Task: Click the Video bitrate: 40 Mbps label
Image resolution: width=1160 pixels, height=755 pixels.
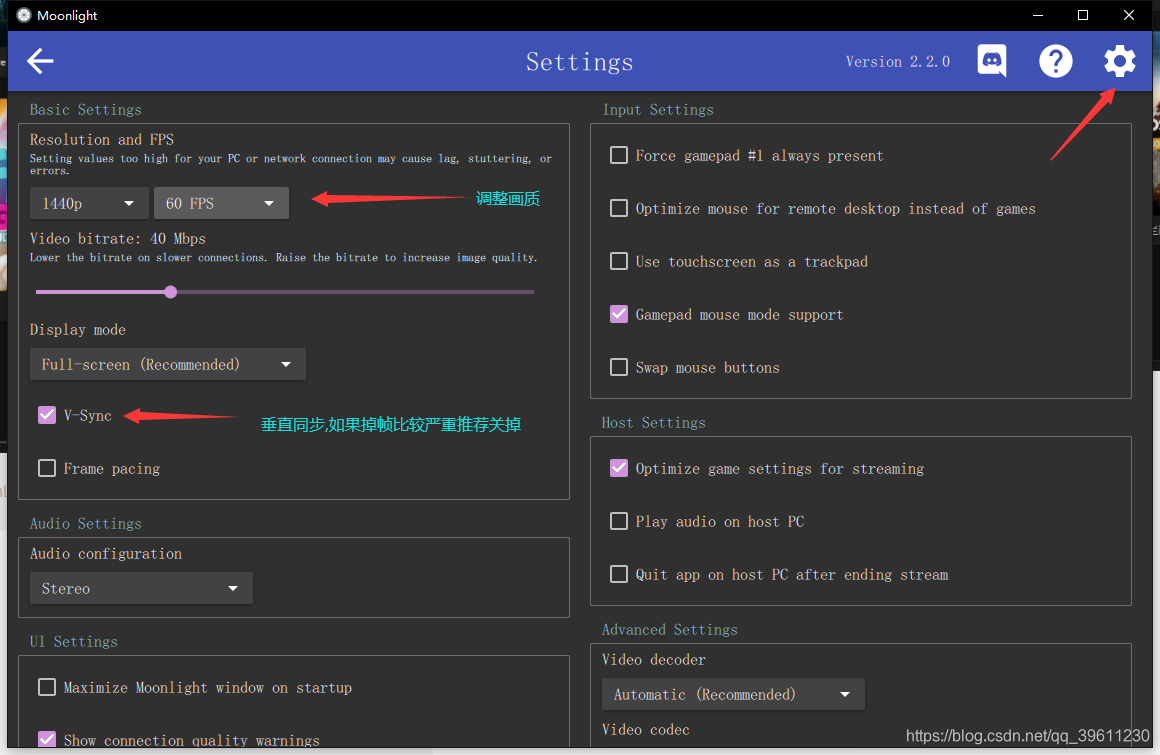Action: [x=118, y=238]
